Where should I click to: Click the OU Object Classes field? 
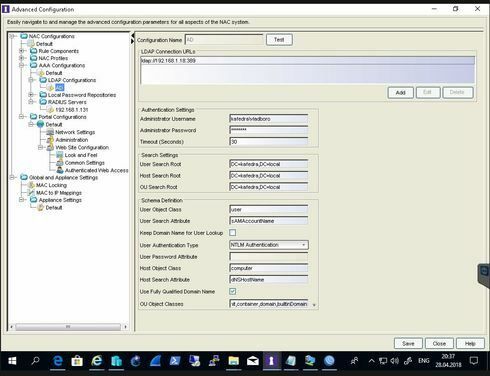coord(269,304)
